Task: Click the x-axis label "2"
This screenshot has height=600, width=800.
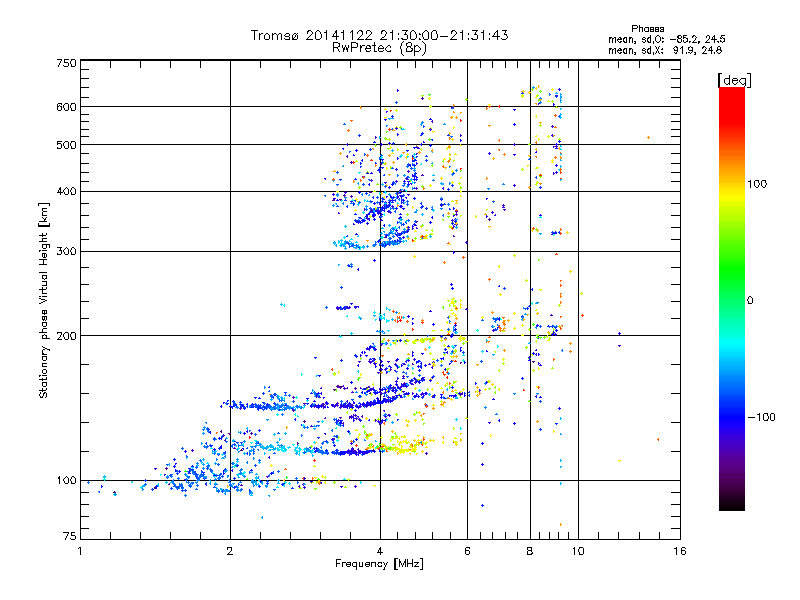Action: coord(230,551)
